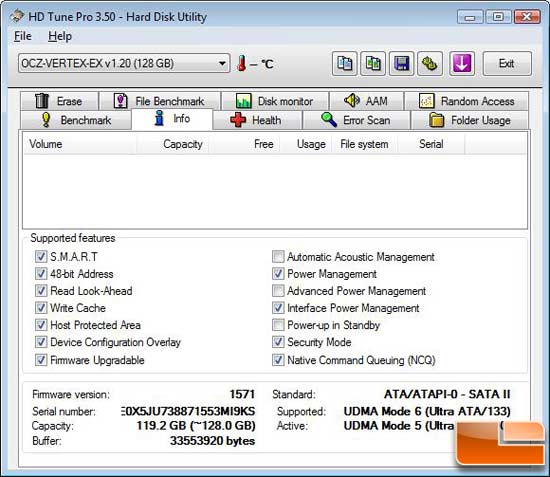
Task: Click the Exit button
Action: 507,64
